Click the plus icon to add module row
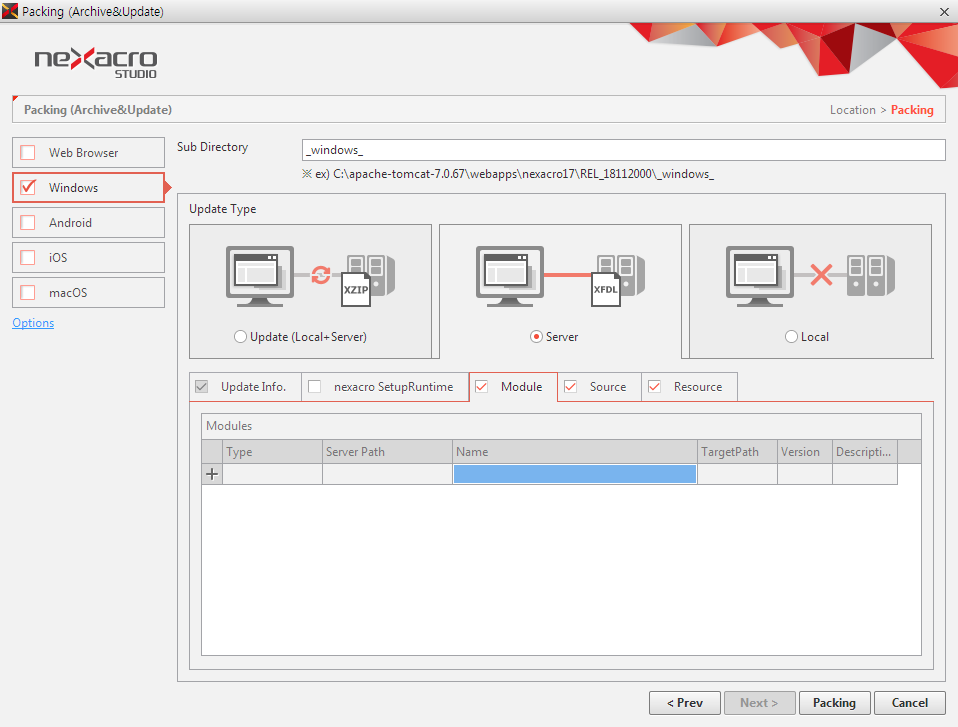This screenshot has height=727, width=958. 212,475
